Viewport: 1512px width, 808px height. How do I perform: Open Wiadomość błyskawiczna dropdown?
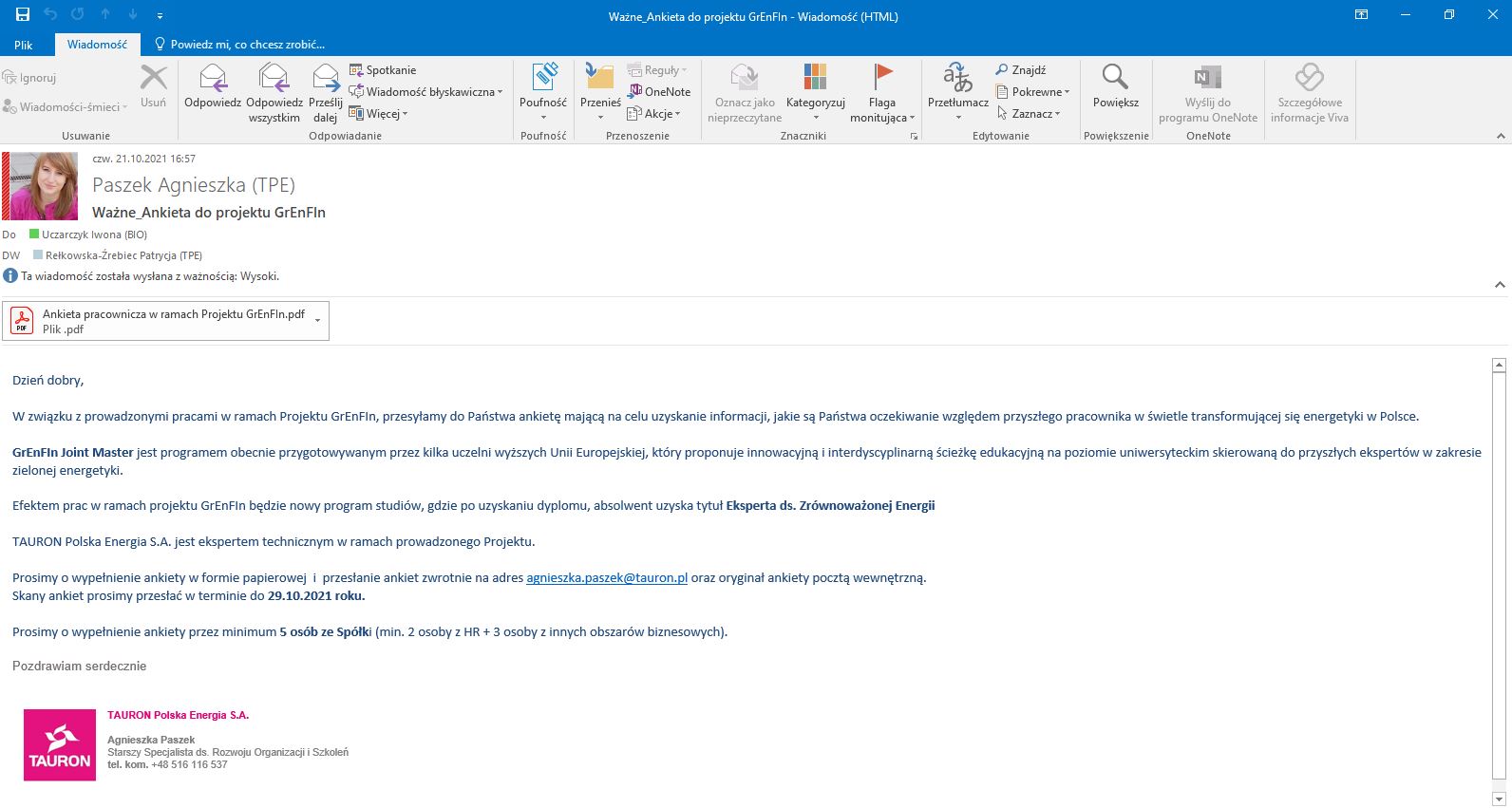(x=425, y=92)
